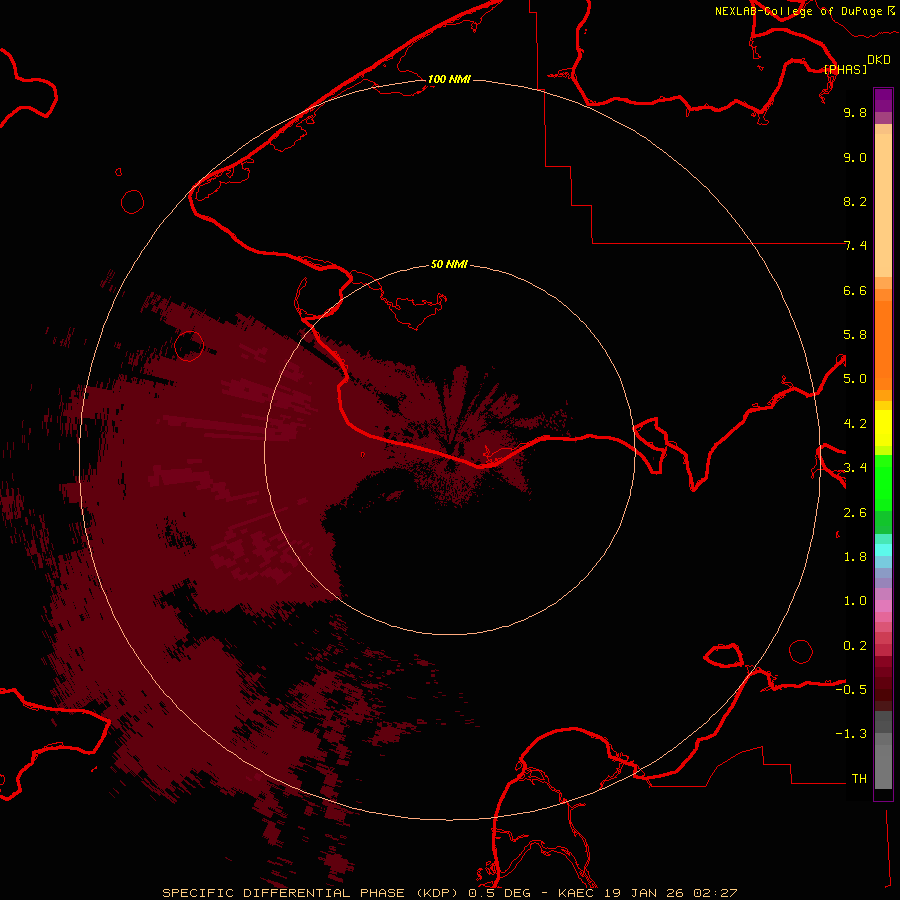Screen dimensions: 900x900
Task: Select the 5.0 value on the color scale
Action: 855,379
